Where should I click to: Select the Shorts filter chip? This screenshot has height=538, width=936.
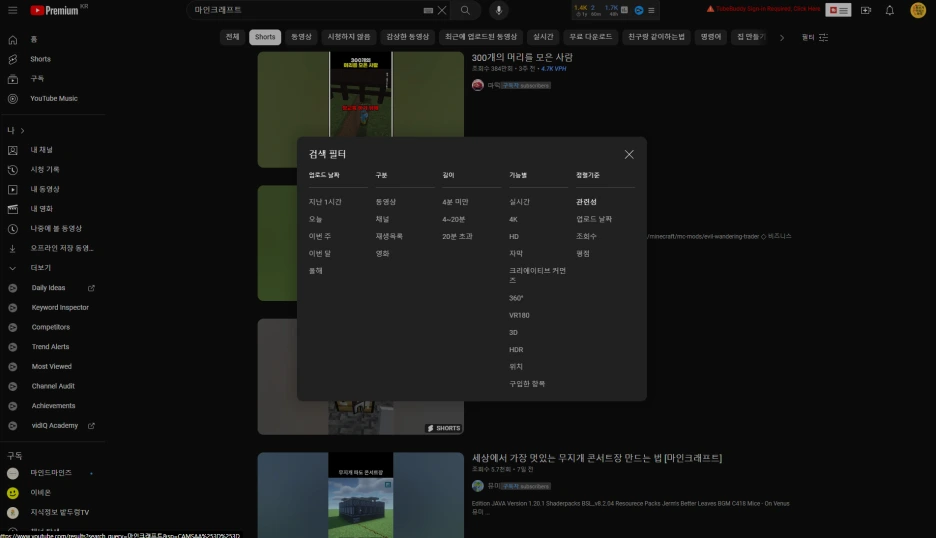tap(265, 37)
